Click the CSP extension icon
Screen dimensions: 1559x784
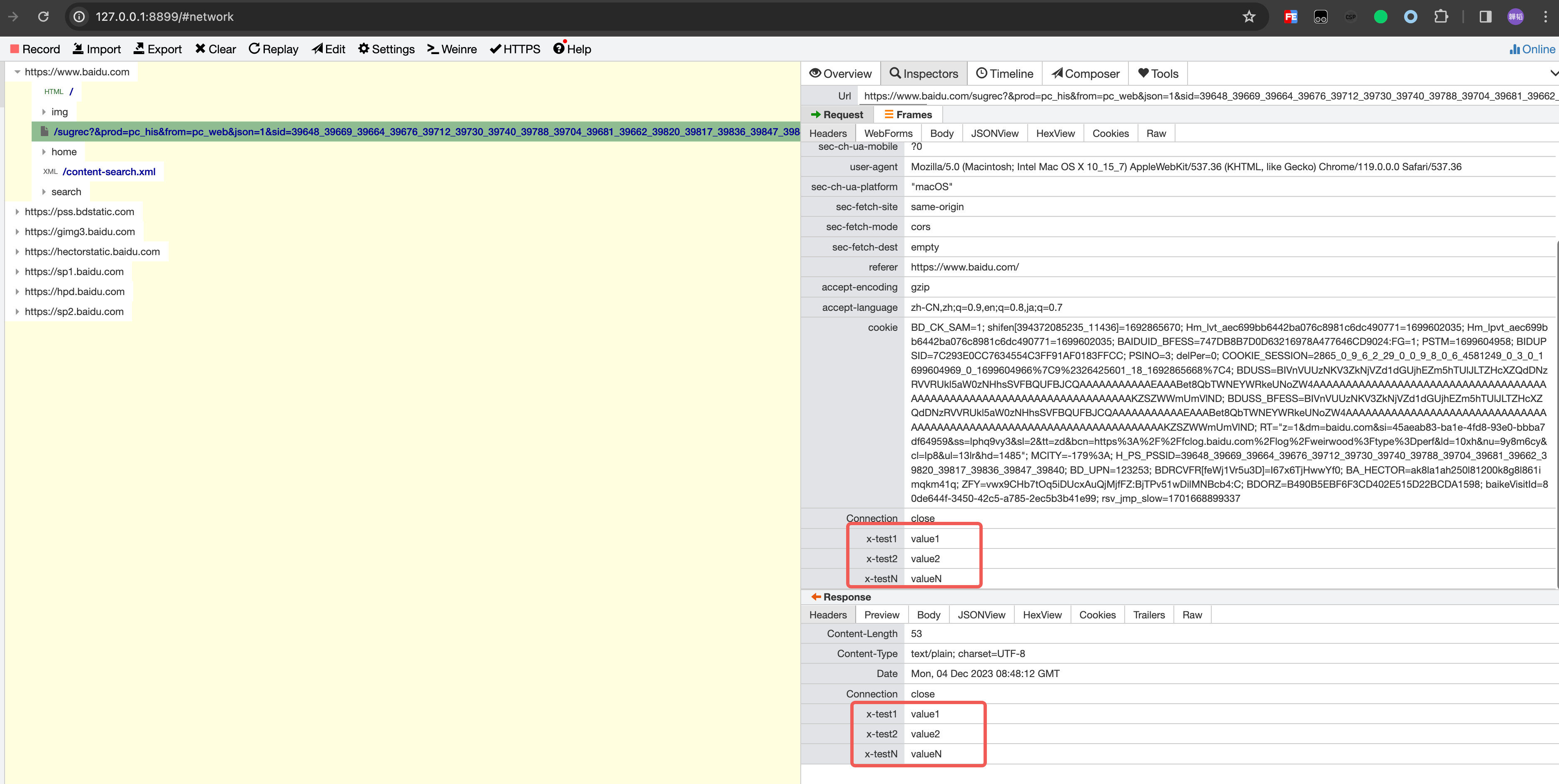tap(1351, 16)
